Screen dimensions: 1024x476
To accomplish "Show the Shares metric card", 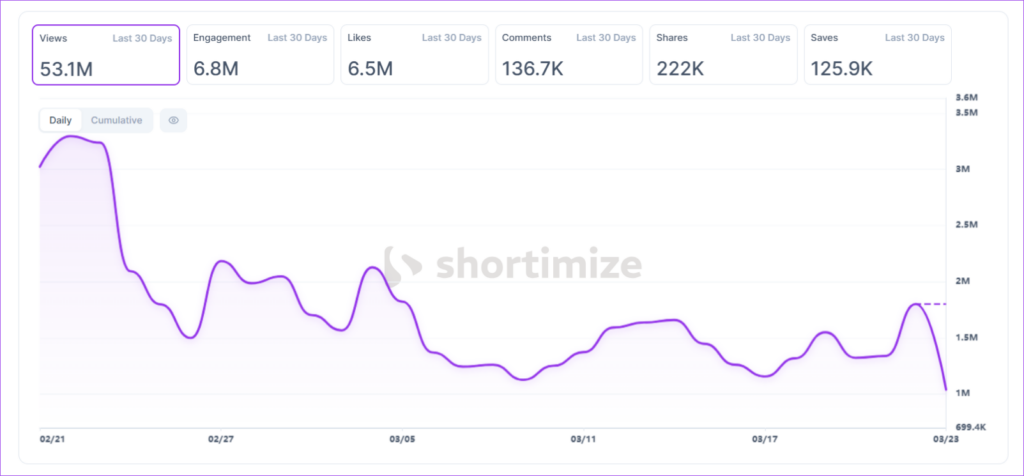I will coord(723,55).
